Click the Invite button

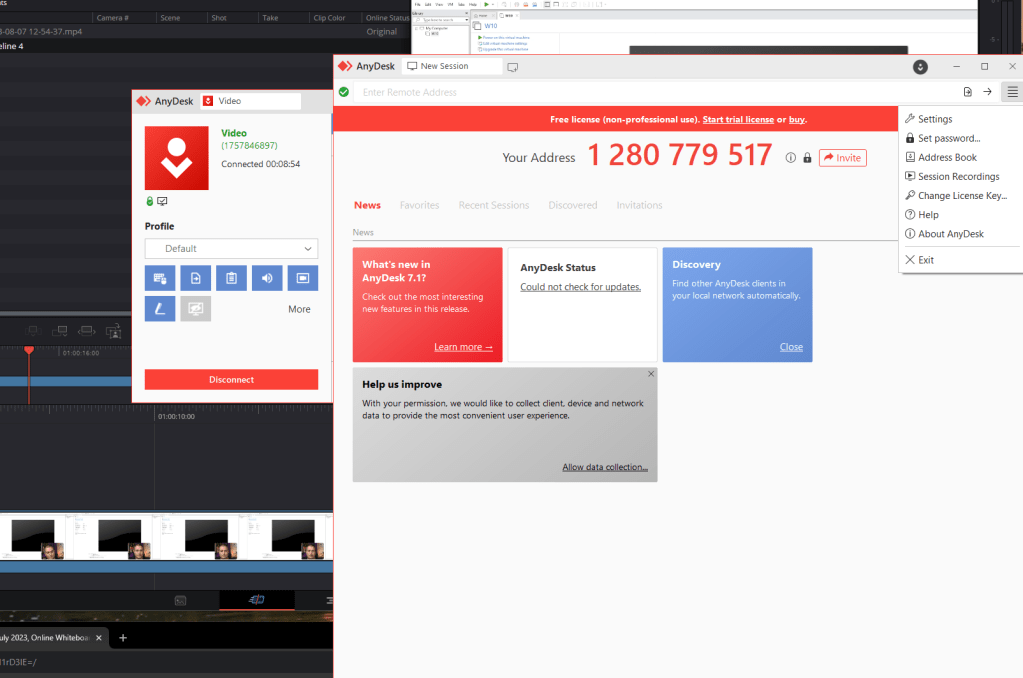click(x=842, y=158)
